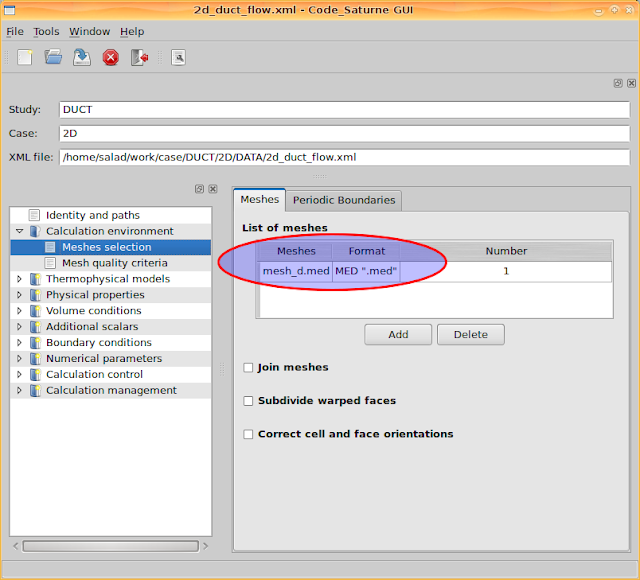Expand the Boundary conditions node

pos(19,342)
